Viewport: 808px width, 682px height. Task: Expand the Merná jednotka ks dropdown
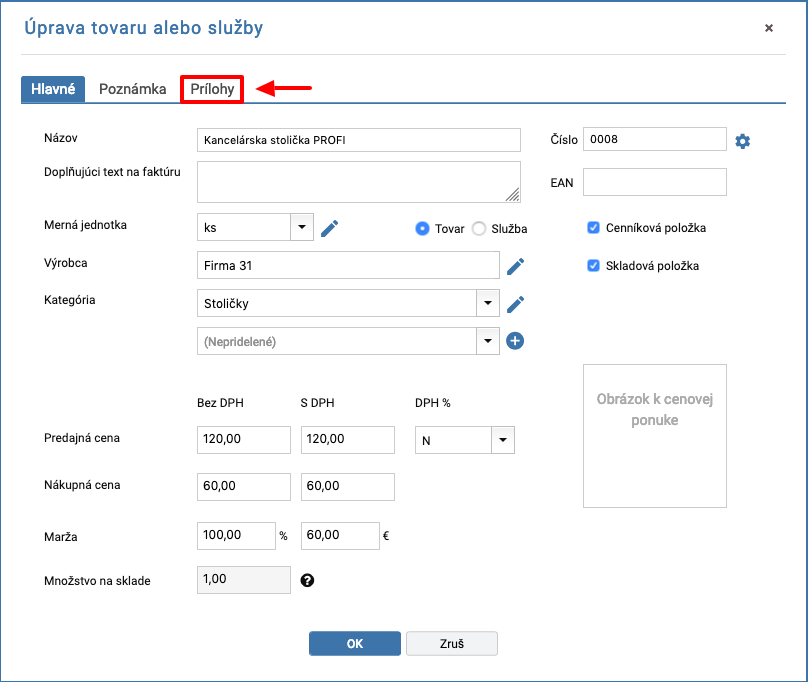click(302, 227)
